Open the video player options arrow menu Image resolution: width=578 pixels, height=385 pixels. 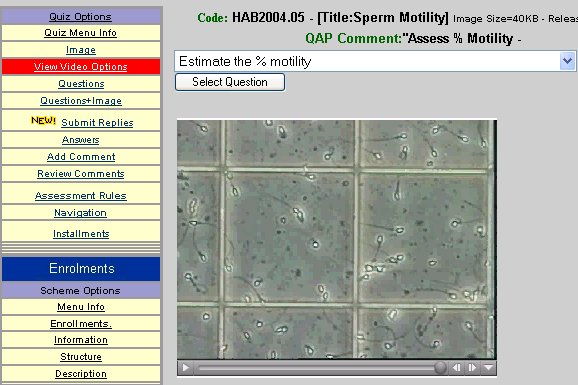tap(488, 368)
